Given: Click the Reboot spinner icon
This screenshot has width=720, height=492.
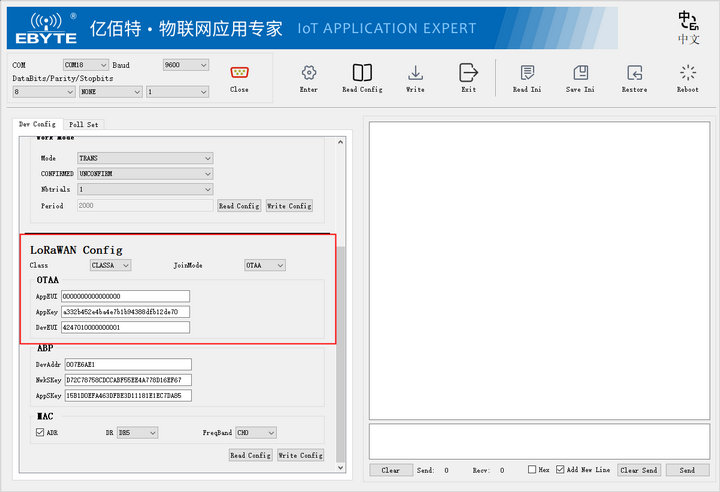Looking at the screenshot, I should (687, 73).
